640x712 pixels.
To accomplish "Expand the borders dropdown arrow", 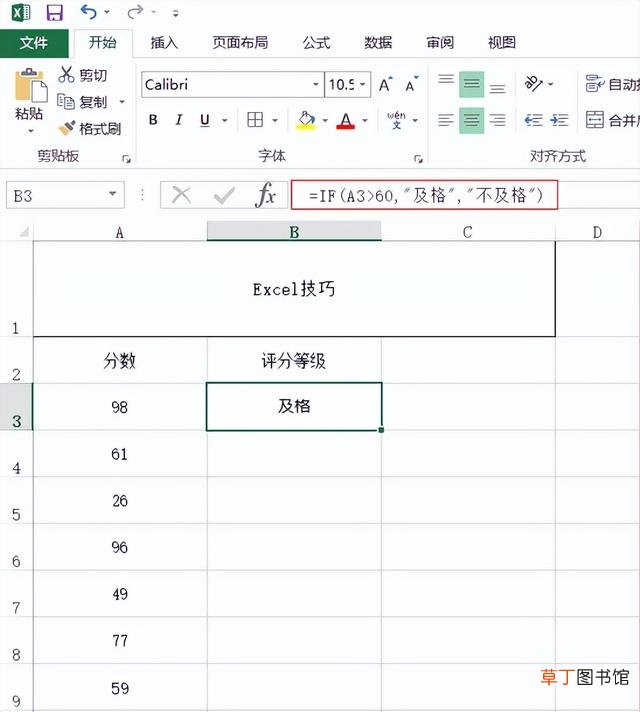I will 275,120.
